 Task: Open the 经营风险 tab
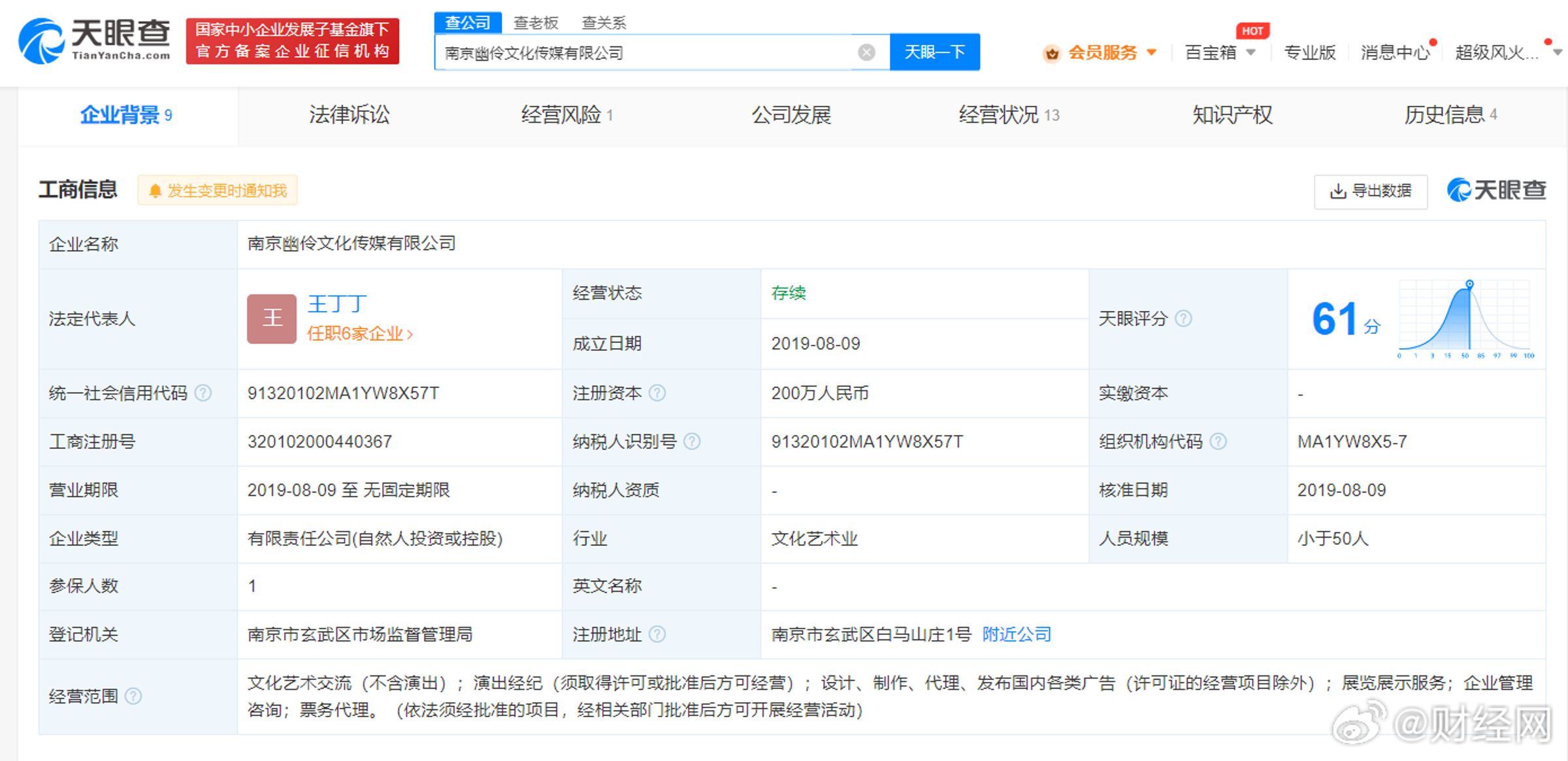click(x=567, y=115)
